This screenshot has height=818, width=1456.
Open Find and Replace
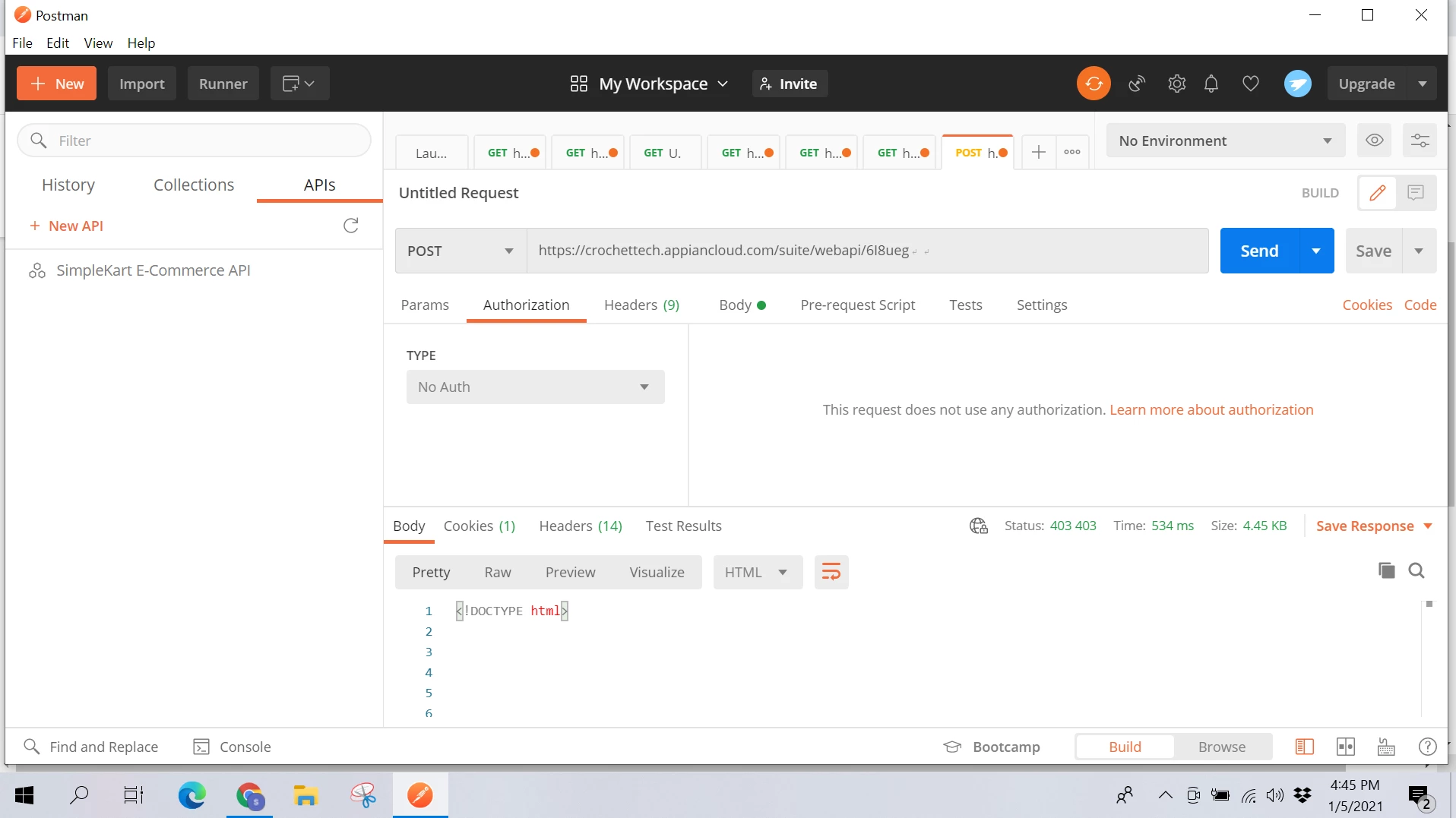click(91, 747)
